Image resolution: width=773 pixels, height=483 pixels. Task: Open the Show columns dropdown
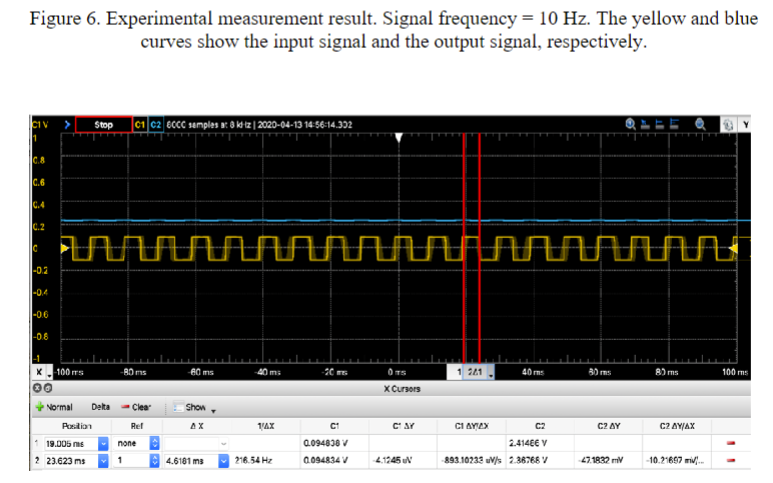click(195, 408)
